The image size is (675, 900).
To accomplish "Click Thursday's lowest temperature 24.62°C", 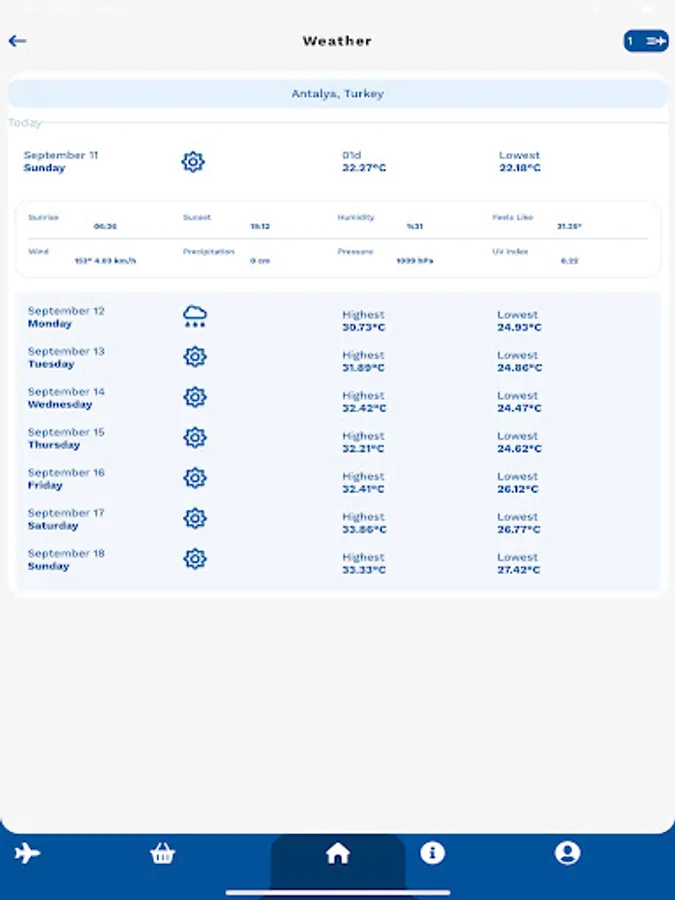I will (x=519, y=448).
